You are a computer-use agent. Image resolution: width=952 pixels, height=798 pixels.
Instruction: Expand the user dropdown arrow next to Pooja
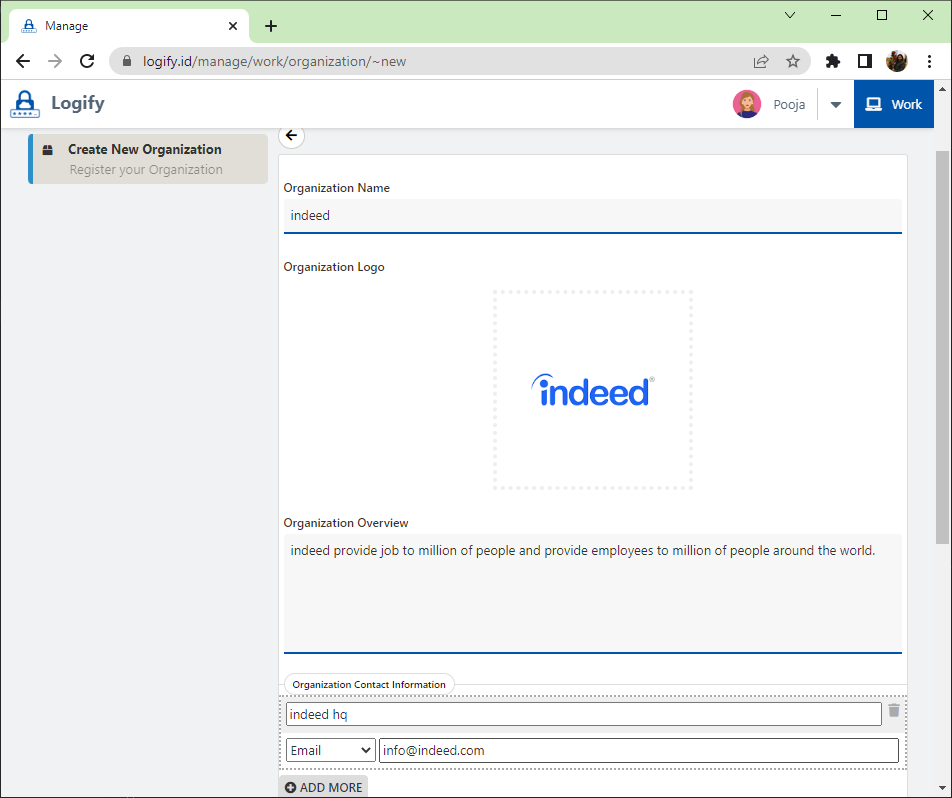click(x=836, y=105)
